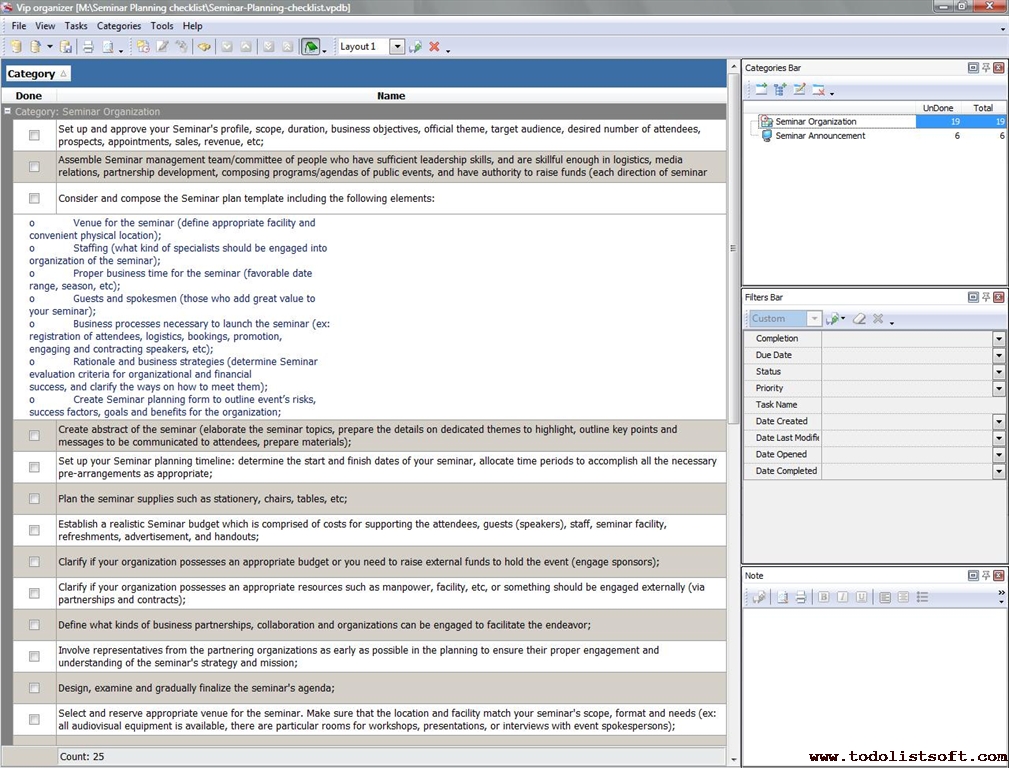The height and width of the screenshot is (768, 1009).
Task: Mark 'Set up and approve Seminar's profile' done
Action: pos(34,135)
